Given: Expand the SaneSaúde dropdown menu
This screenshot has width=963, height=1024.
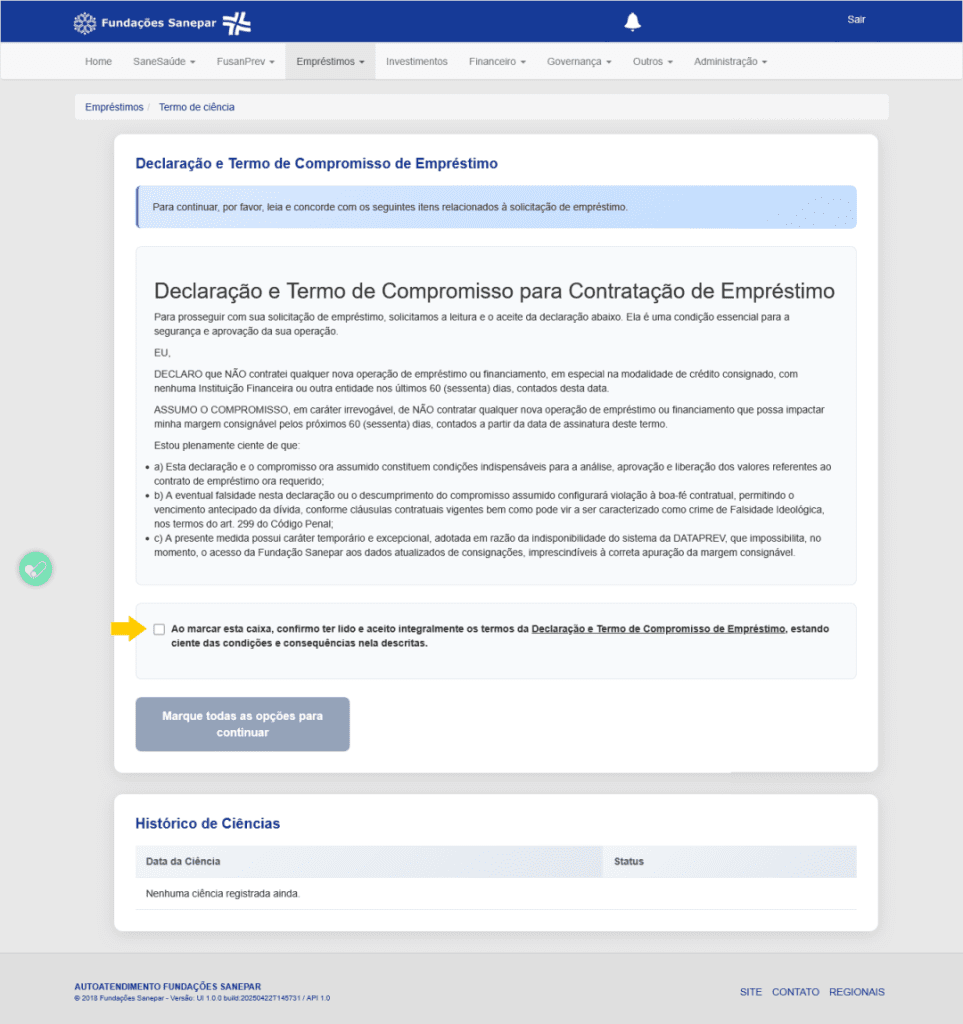Looking at the screenshot, I should pyautogui.click(x=164, y=61).
